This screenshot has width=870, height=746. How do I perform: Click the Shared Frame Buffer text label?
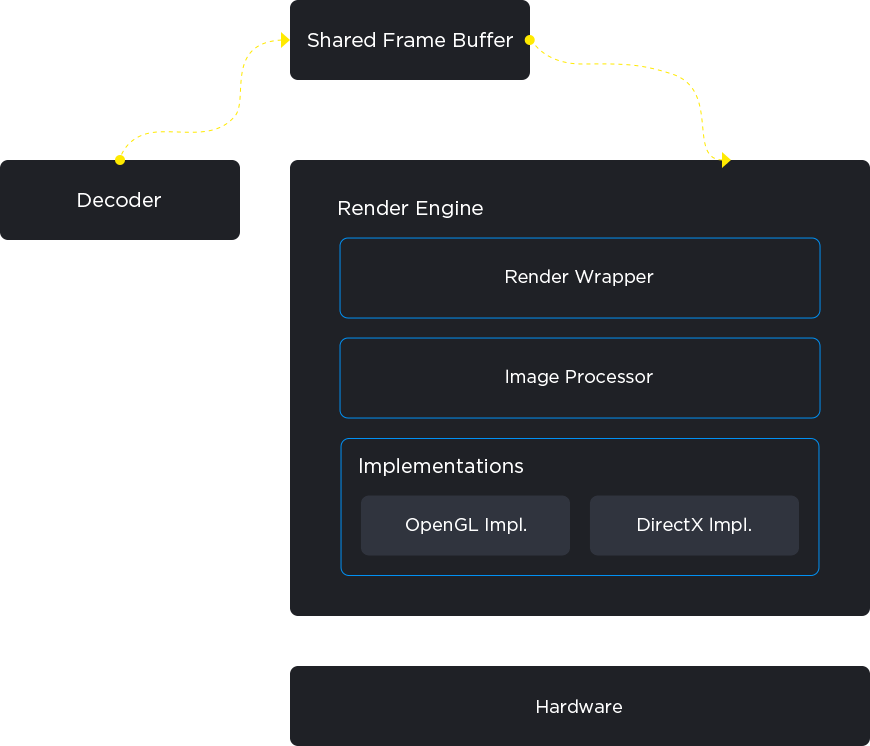click(x=410, y=40)
